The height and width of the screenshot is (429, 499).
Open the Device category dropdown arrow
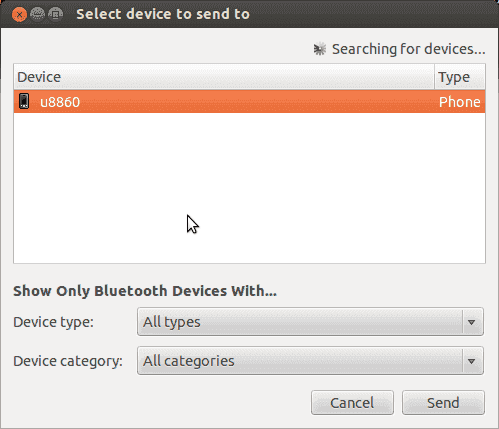471,361
